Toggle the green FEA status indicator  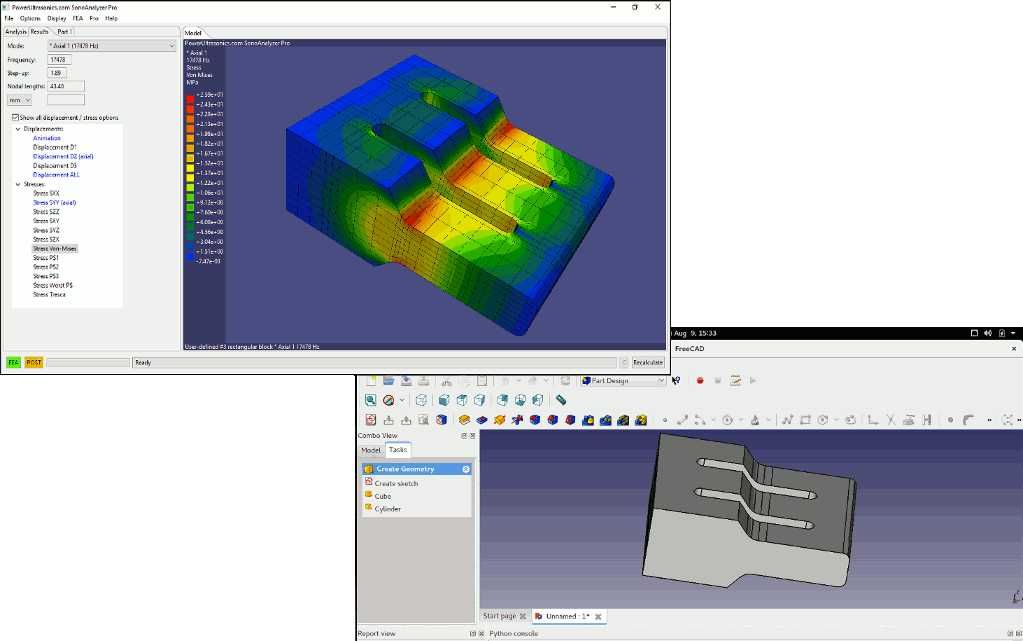point(13,362)
